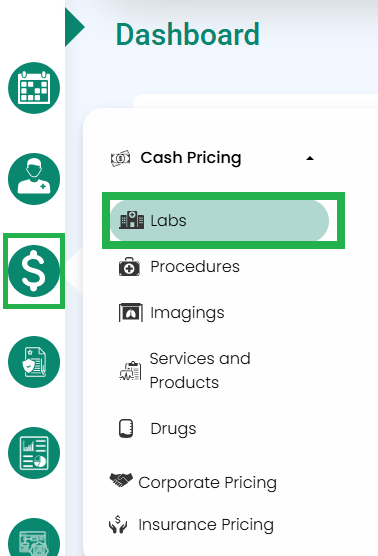Screen dimensions: 378x556
Task: Open the reports chart sidebar icon
Action: (34, 453)
